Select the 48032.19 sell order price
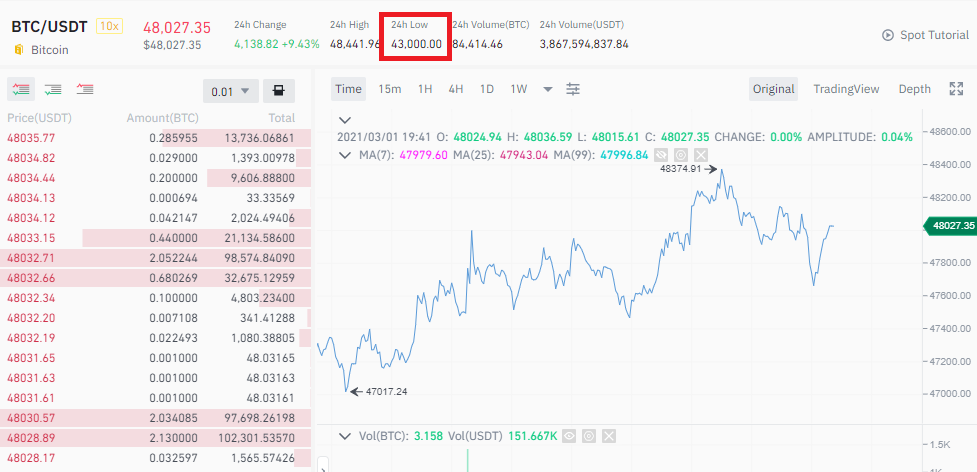The height and width of the screenshot is (472, 977). (x=31, y=338)
